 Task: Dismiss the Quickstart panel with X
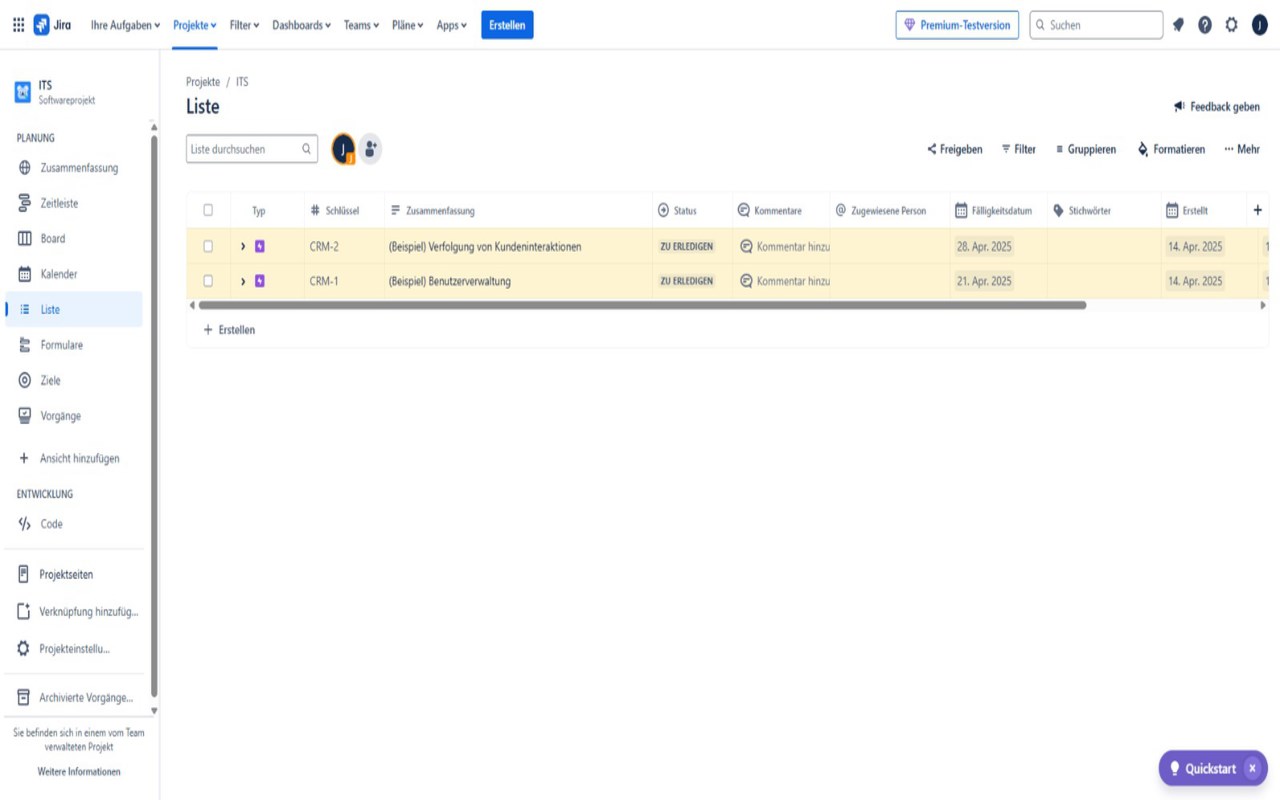1252,769
